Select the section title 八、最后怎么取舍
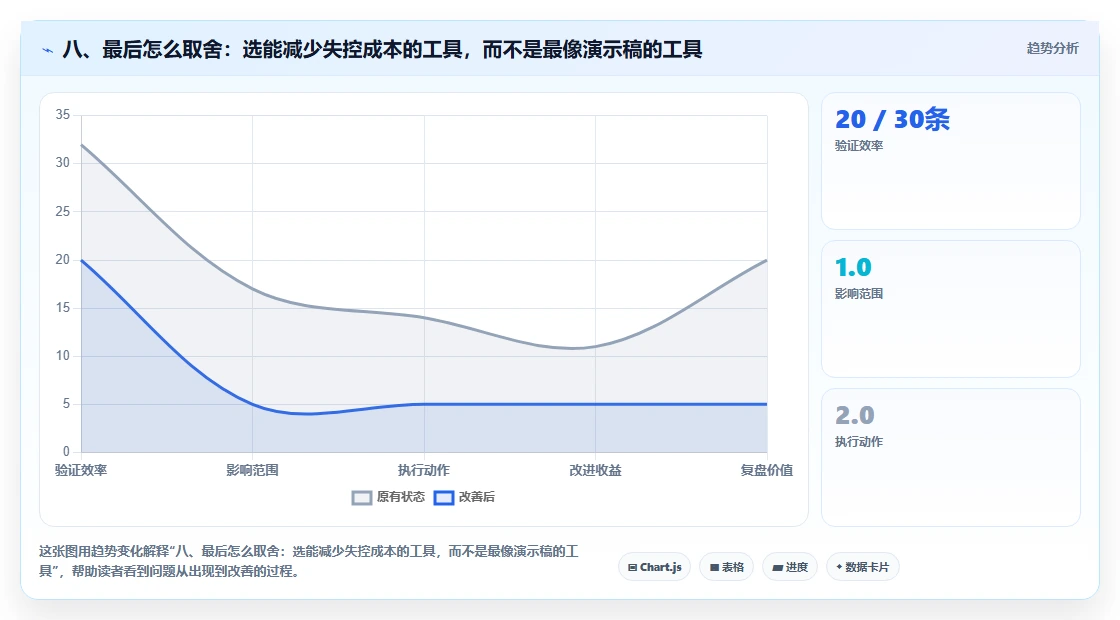Screen dimensions: 1120x620 [x=382, y=49]
